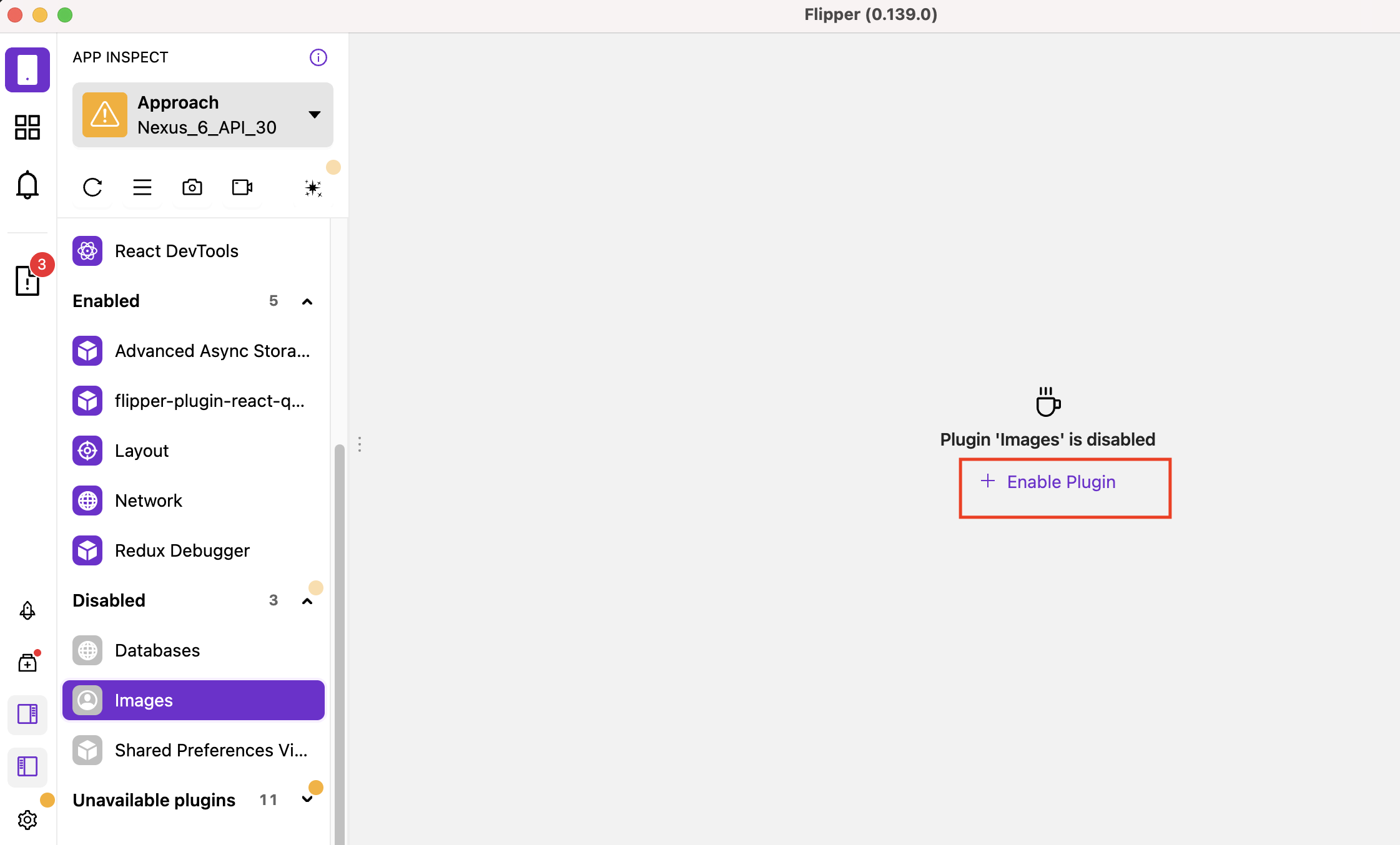Collapse the Disabled plugins section

(307, 601)
